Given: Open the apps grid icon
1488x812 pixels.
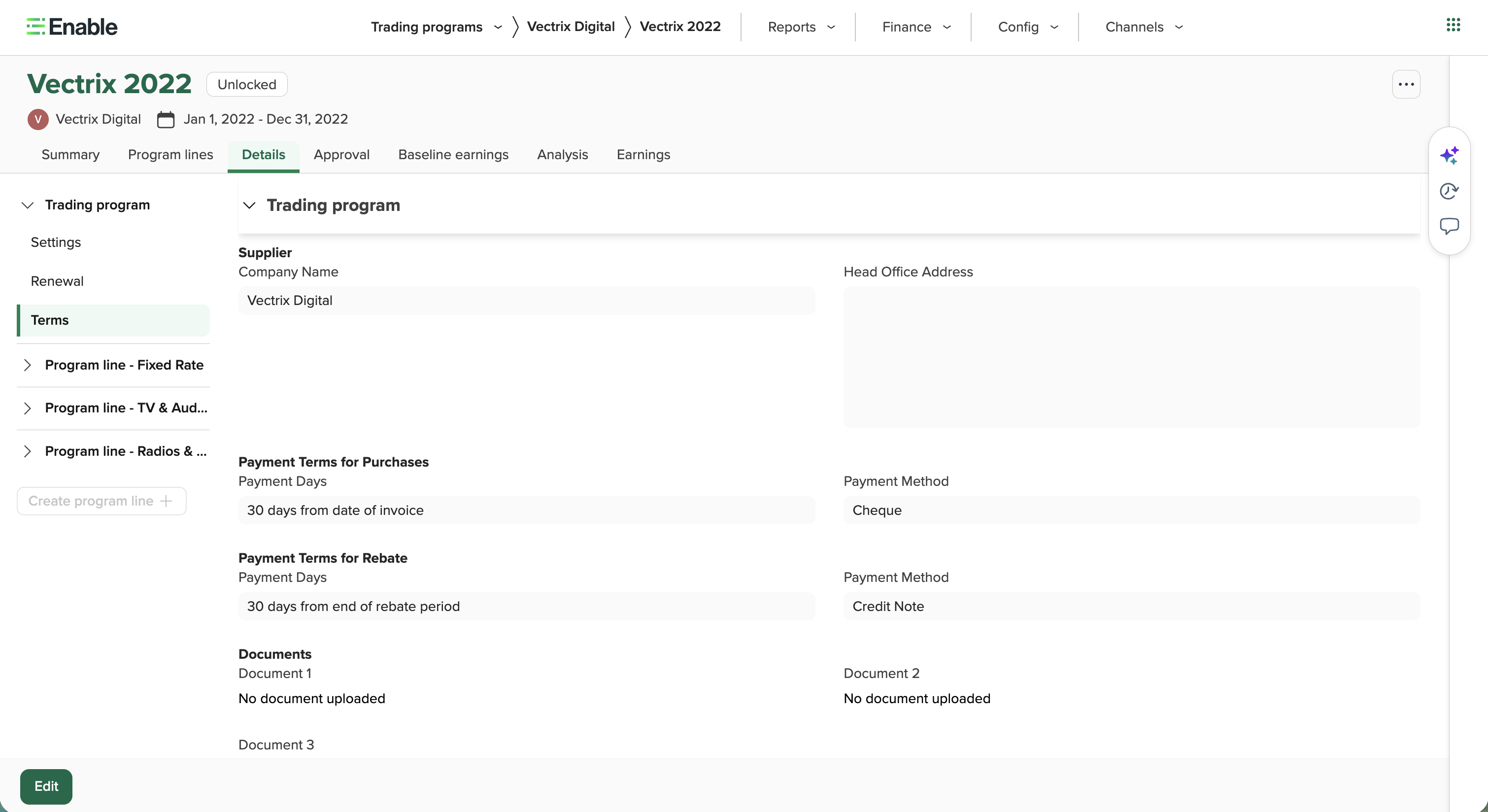Looking at the screenshot, I should tap(1454, 25).
